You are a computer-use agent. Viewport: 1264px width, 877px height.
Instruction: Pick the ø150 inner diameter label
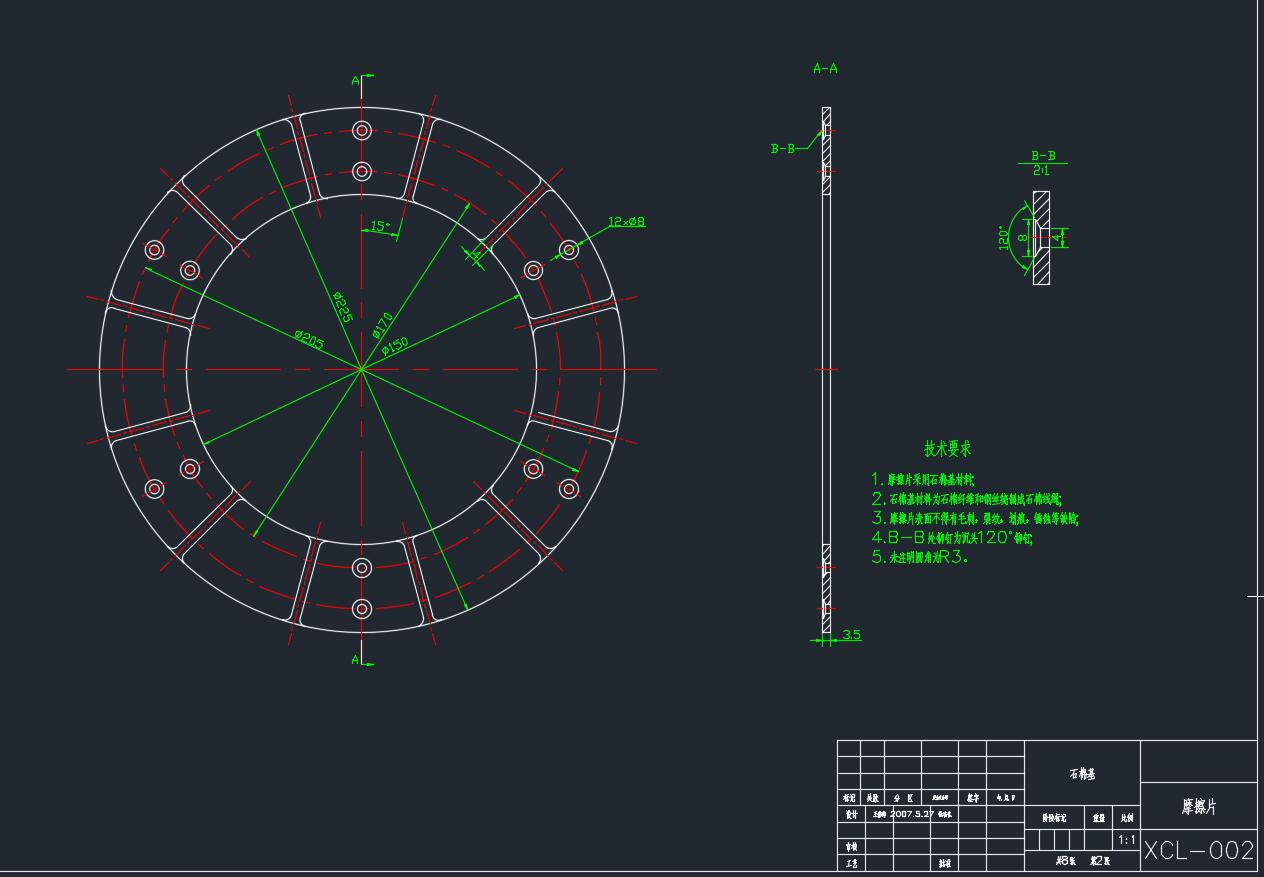[396, 343]
